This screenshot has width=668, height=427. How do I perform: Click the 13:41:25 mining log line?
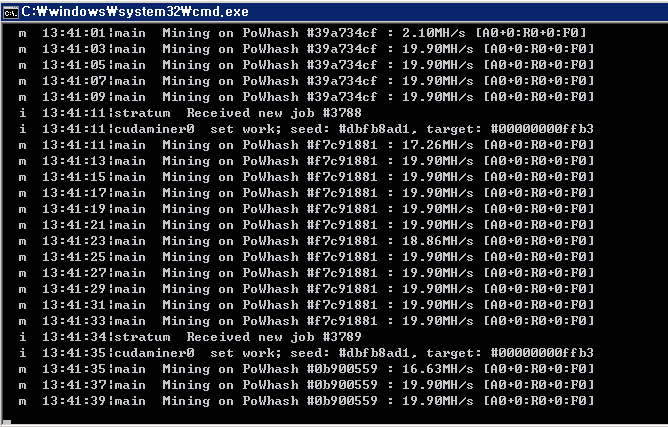click(x=306, y=257)
